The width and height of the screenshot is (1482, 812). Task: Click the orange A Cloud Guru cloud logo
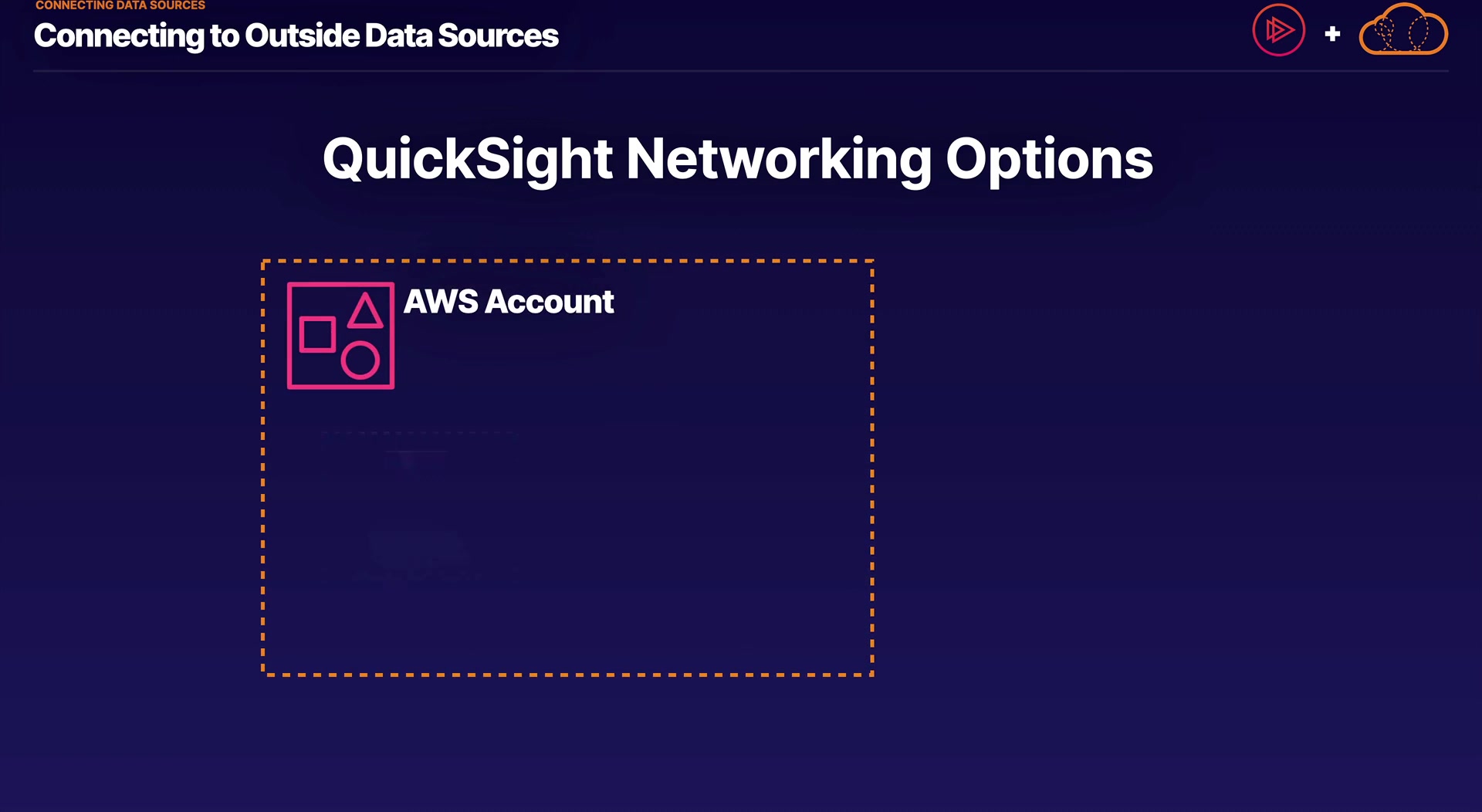(1402, 32)
